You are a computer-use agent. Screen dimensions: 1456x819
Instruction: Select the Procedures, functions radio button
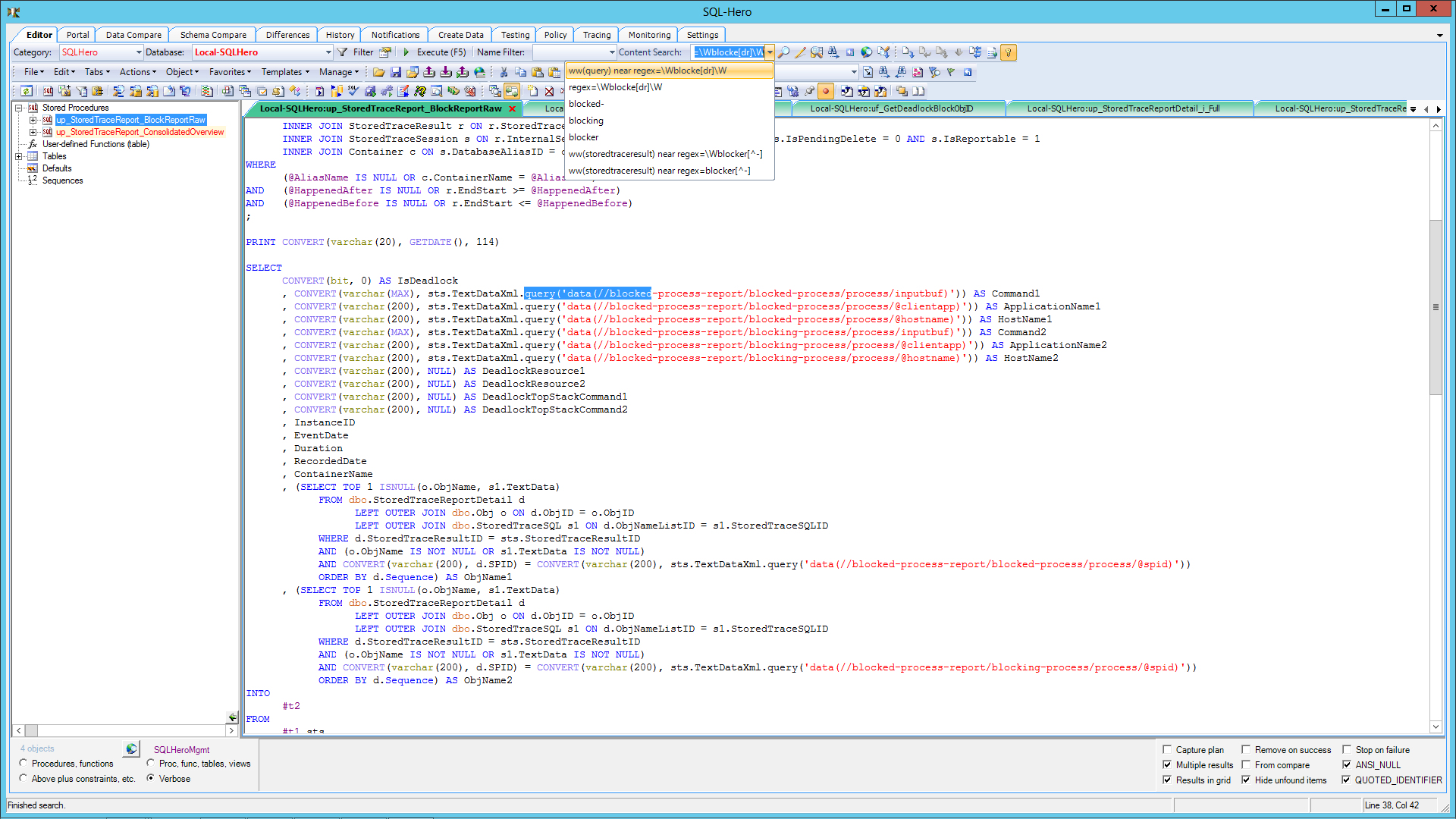click(24, 763)
